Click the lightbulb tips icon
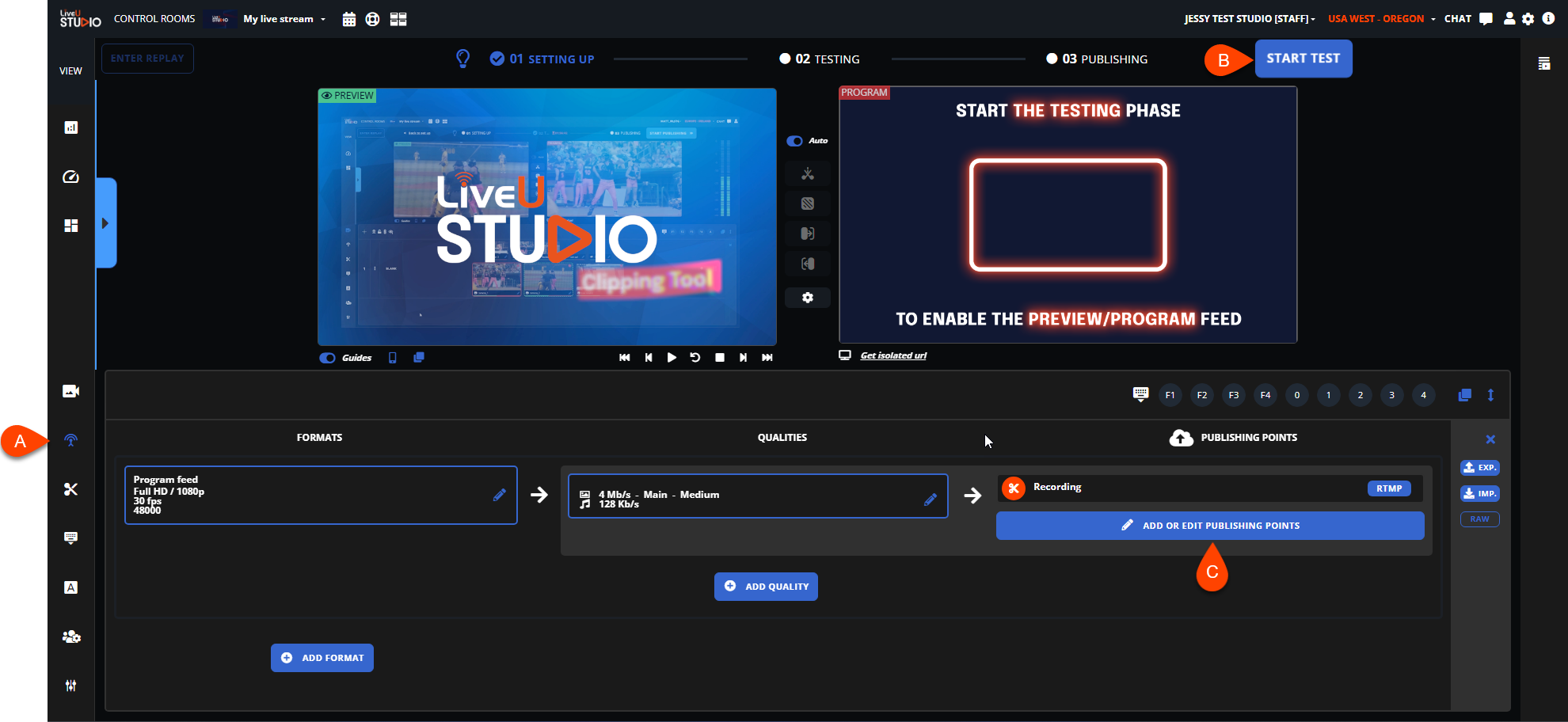The height and width of the screenshot is (722, 1568). click(x=463, y=59)
